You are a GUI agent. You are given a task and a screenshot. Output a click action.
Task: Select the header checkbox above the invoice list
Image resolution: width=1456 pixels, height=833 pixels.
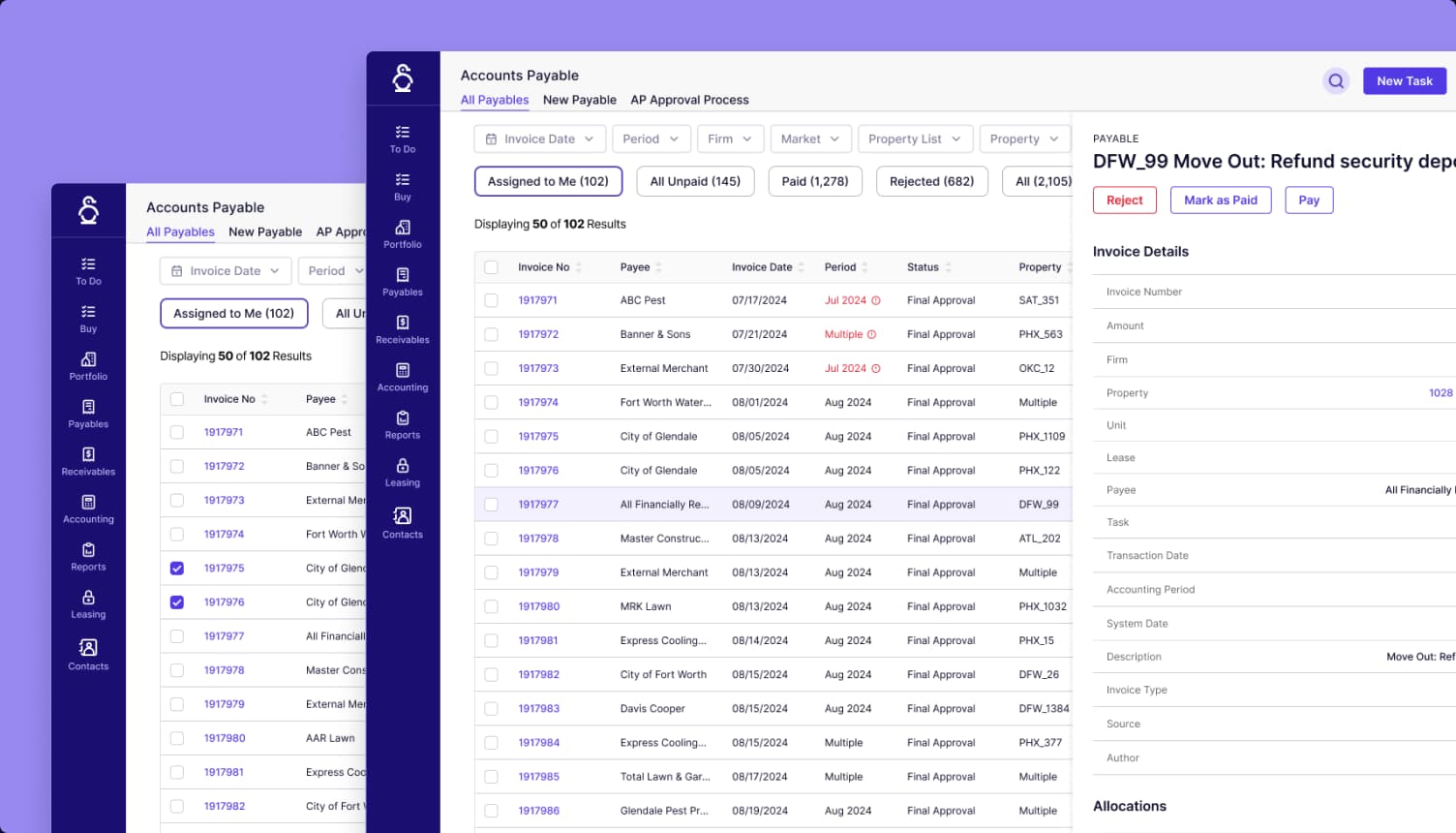491,266
